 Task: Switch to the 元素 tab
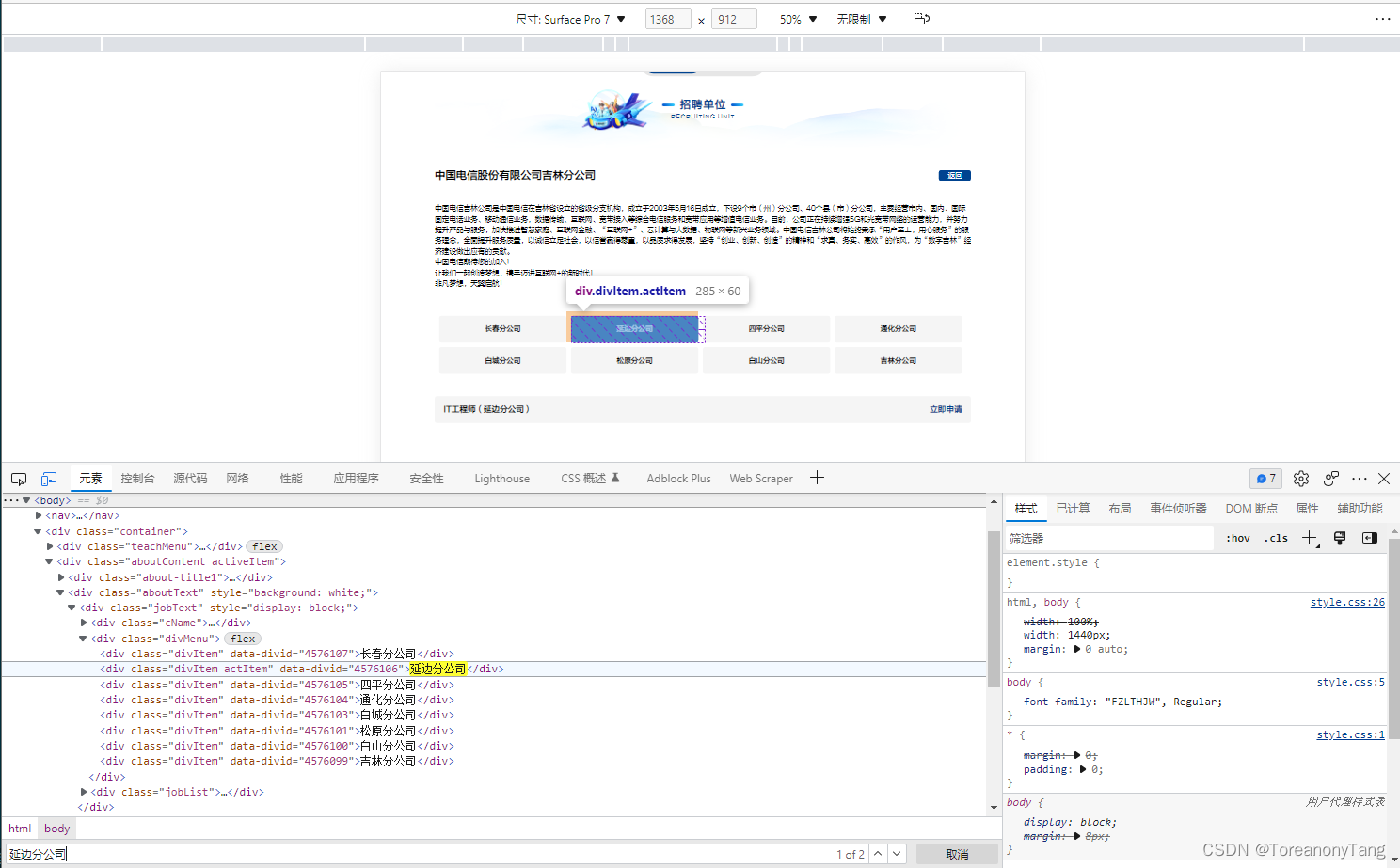90,479
